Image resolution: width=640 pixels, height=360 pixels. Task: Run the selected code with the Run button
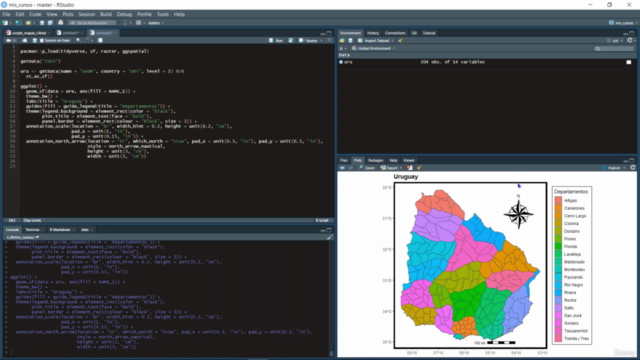(x=276, y=40)
